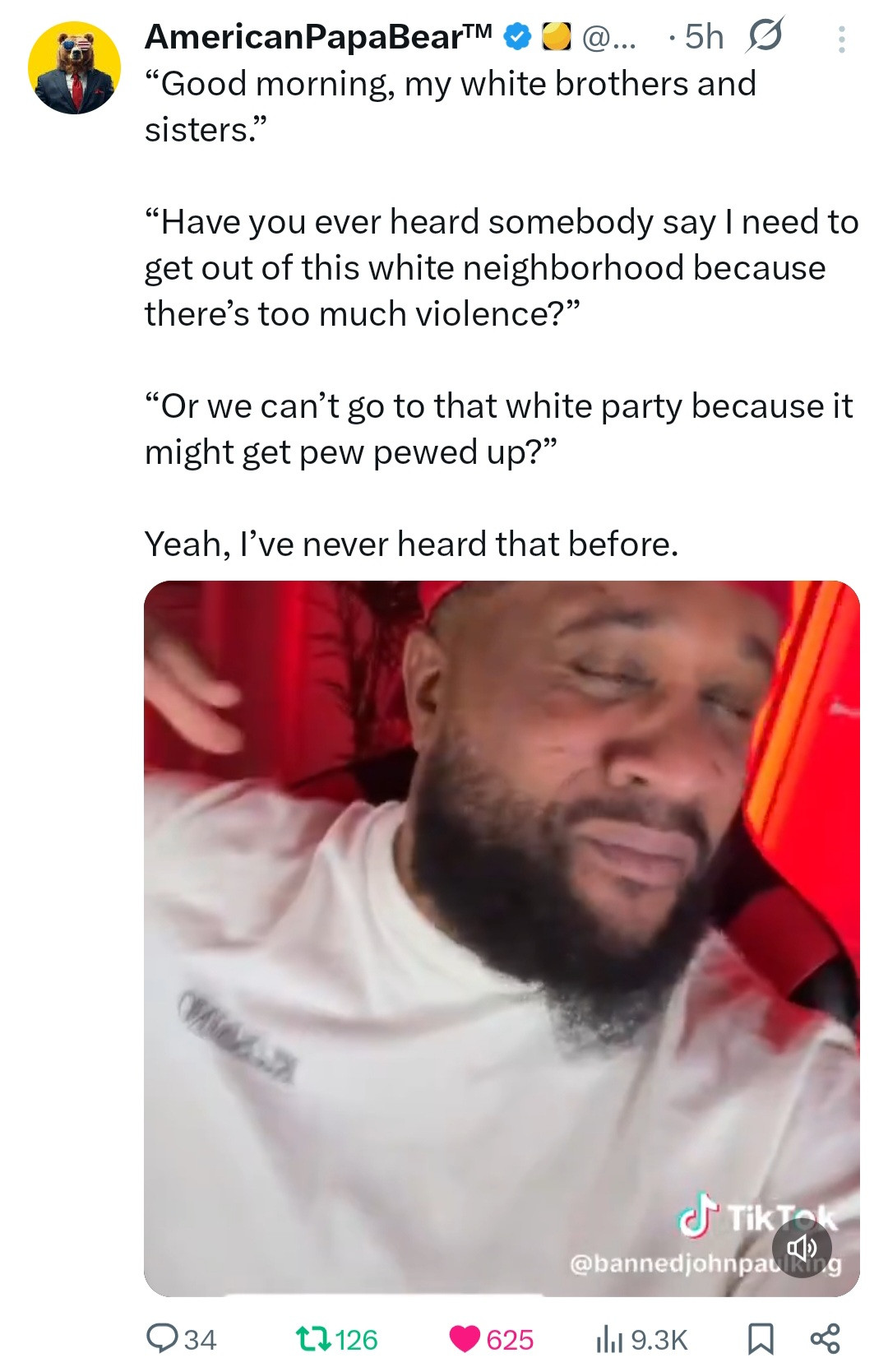Unmute the video with speaker button
This screenshot has width=888, height=1372.
pyautogui.click(x=802, y=1248)
